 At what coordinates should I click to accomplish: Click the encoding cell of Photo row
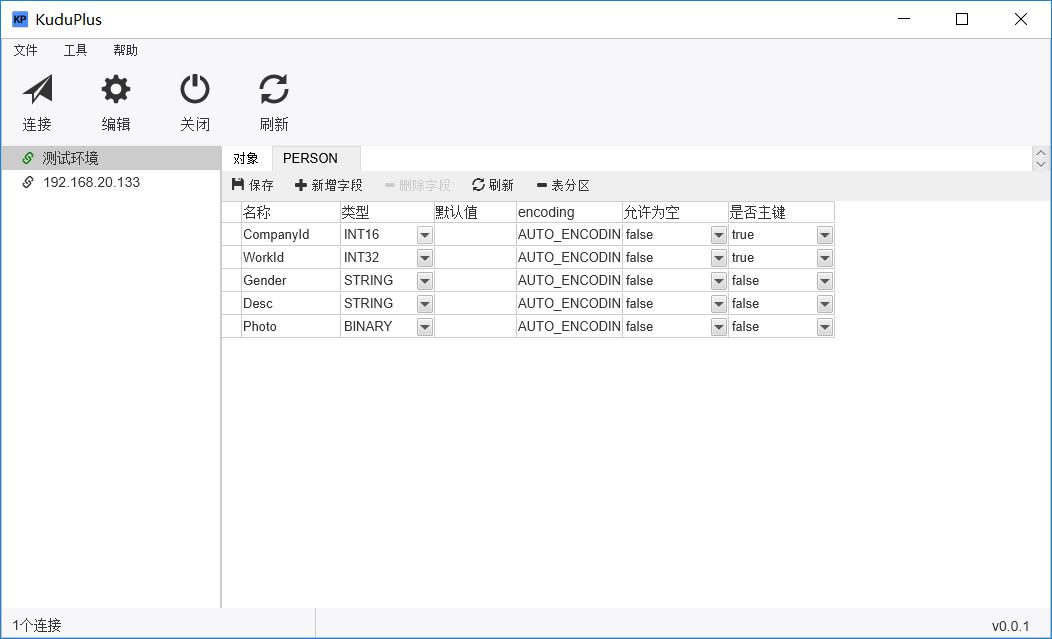point(570,326)
